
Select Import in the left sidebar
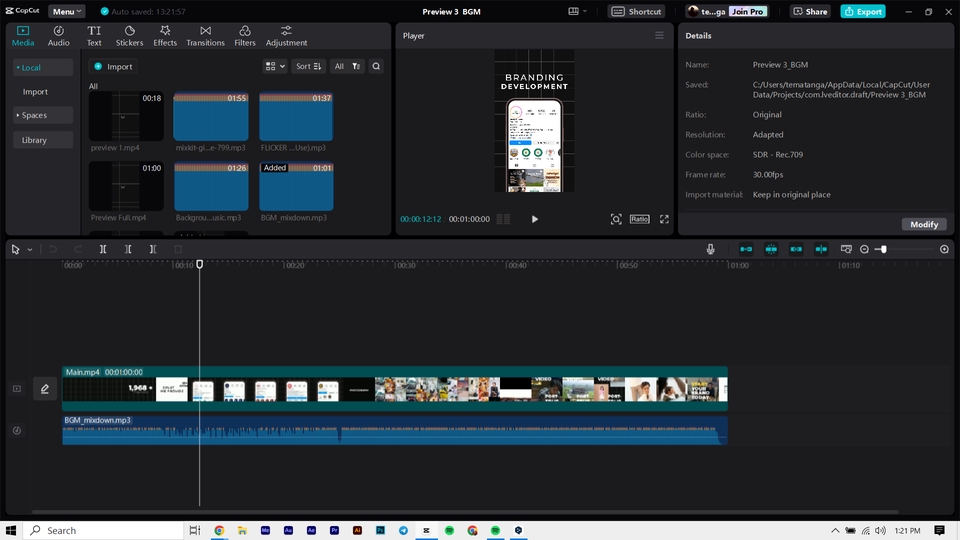click(x=35, y=92)
